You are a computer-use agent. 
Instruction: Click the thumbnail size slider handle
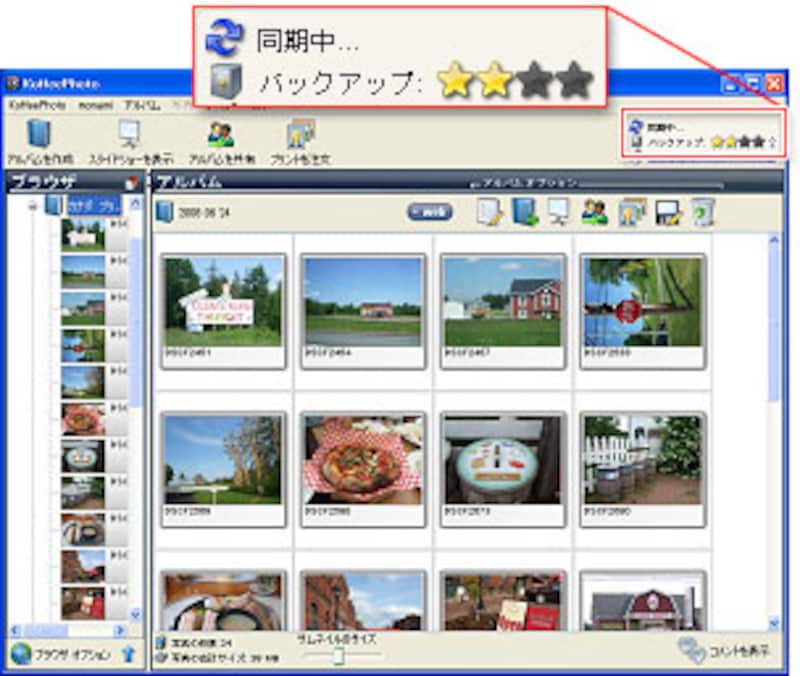tap(339, 656)
